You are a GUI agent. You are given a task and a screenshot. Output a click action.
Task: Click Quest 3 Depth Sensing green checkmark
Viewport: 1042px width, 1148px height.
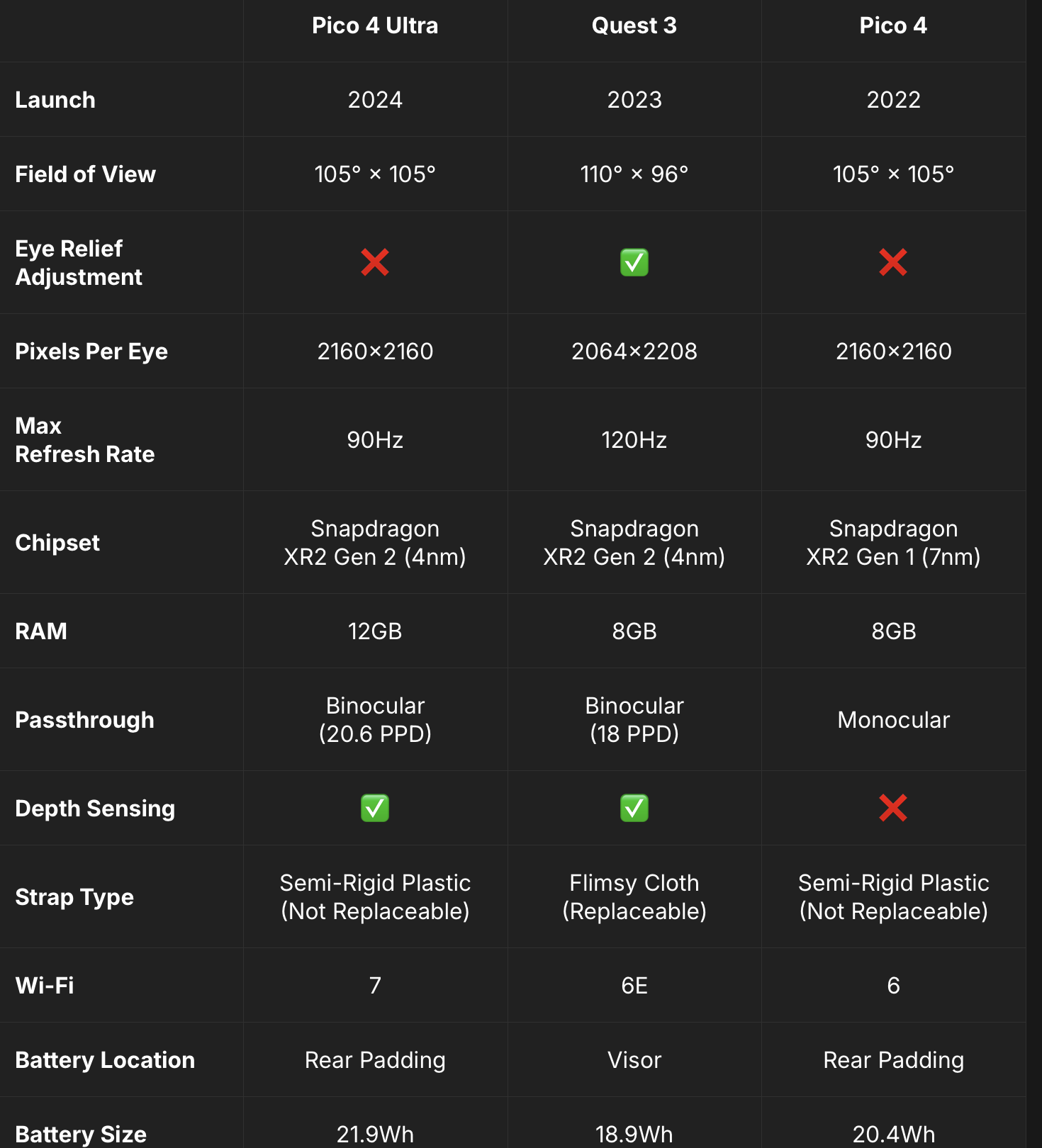point(634,808)
